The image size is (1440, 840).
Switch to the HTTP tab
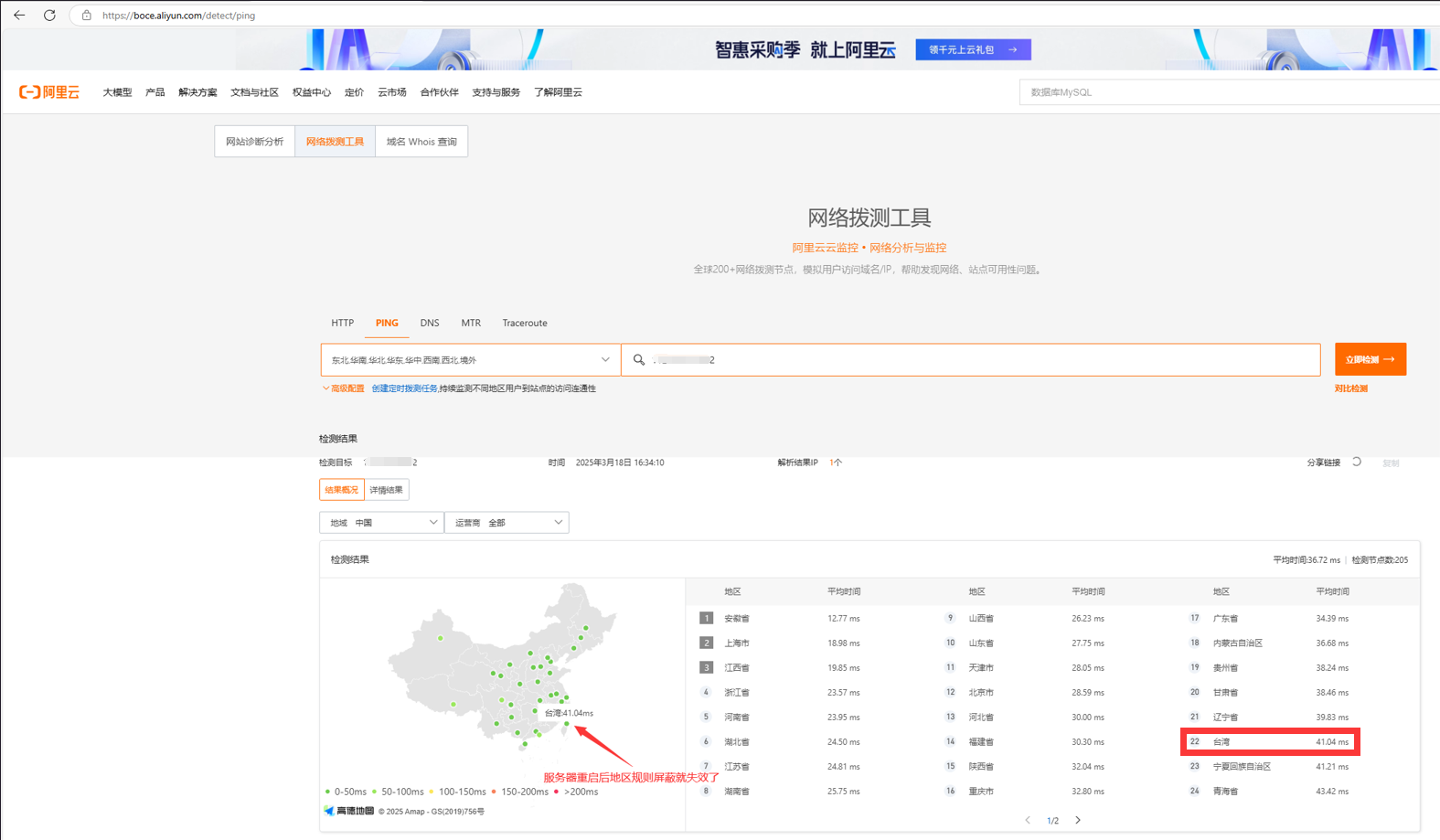click(x=342, y=323)
